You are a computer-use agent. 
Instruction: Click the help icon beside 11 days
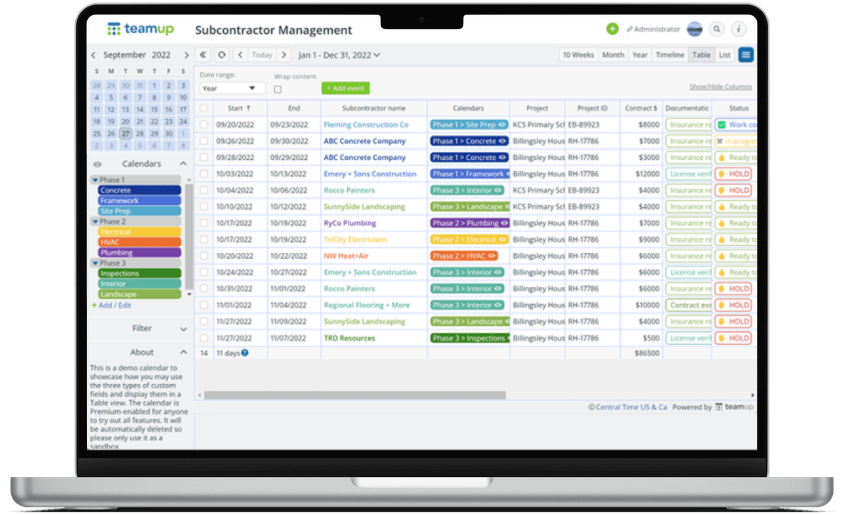pyautogui.click(x=245, y=353)
